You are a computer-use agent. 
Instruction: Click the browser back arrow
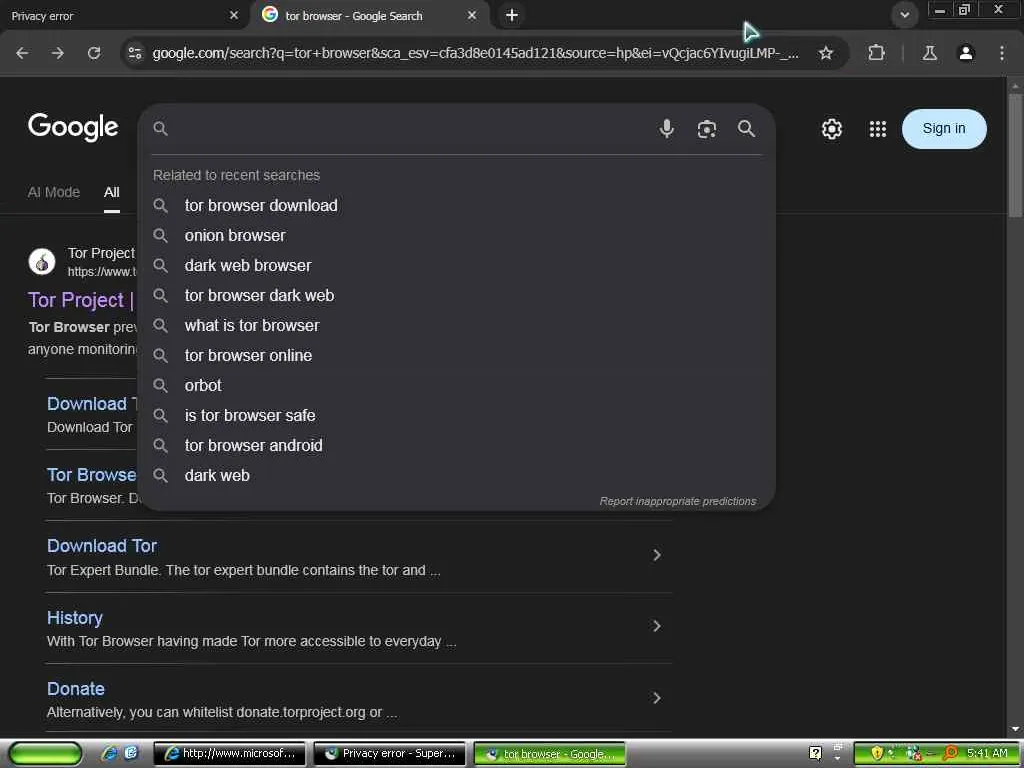[22, 53]
